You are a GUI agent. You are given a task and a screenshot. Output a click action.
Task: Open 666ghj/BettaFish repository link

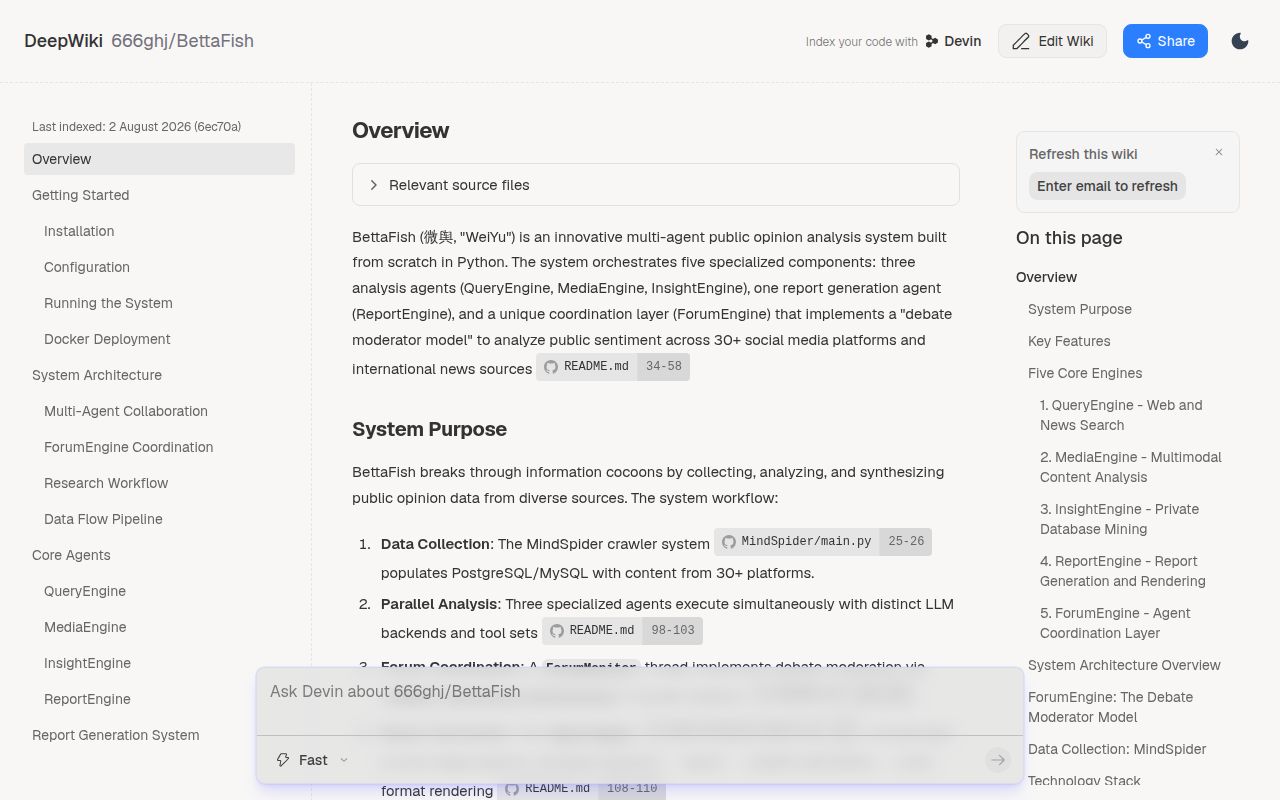[182, 41]
